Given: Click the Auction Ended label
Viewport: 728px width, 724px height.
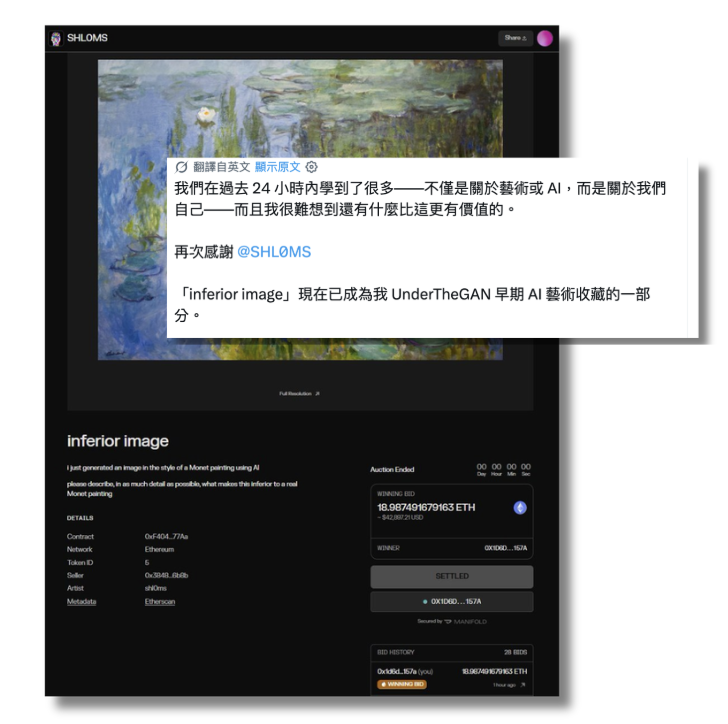Looking at the screenshot, I should pos(392,470).
